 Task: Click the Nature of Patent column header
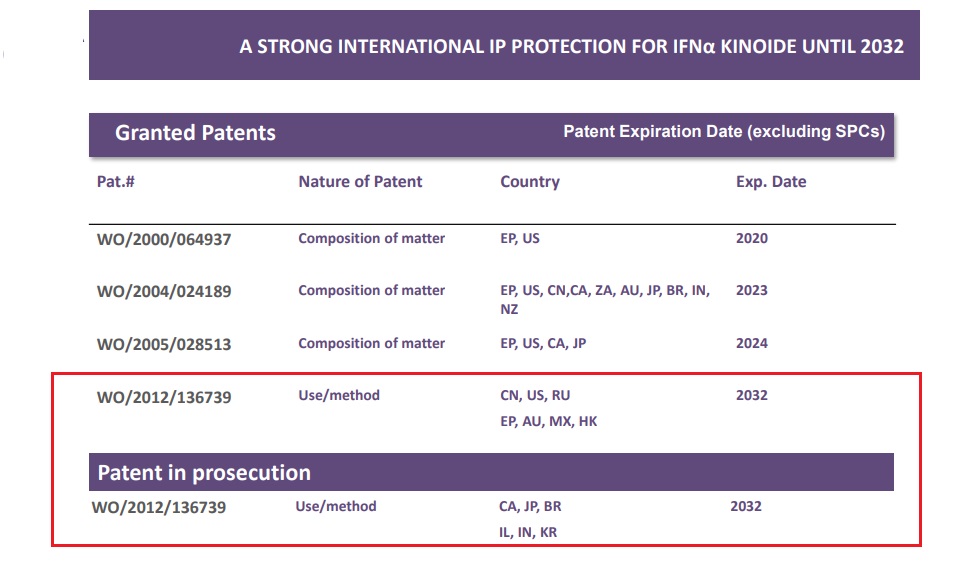click(x=360, y=181)
